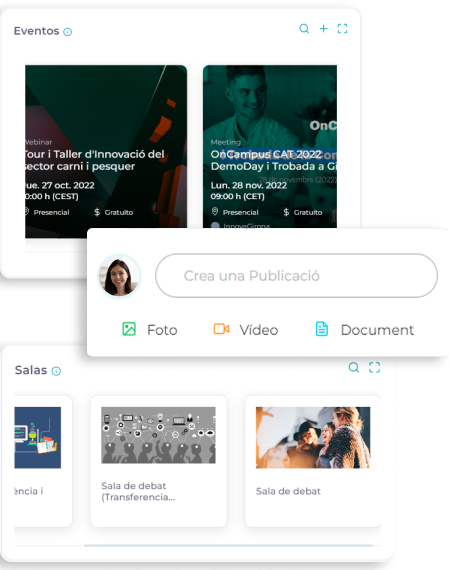This screenshot has height=570, width=449.
Task: Expand the Eventos panel to fullscreen
Action: pos(342,28)
